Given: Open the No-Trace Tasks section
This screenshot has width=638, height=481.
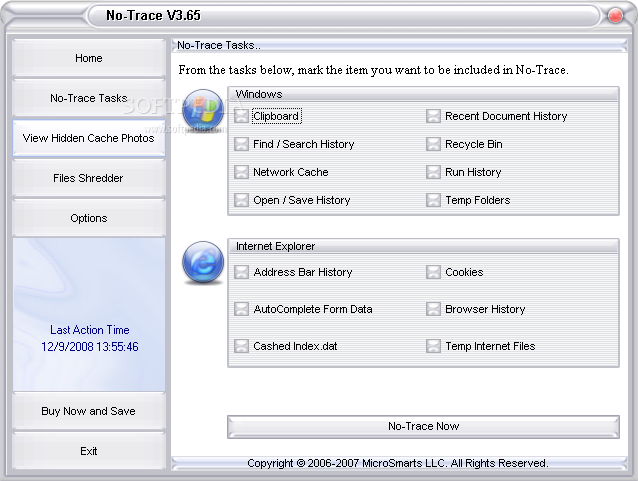Looking at the screenshot, I should click(x=89, y=98).
